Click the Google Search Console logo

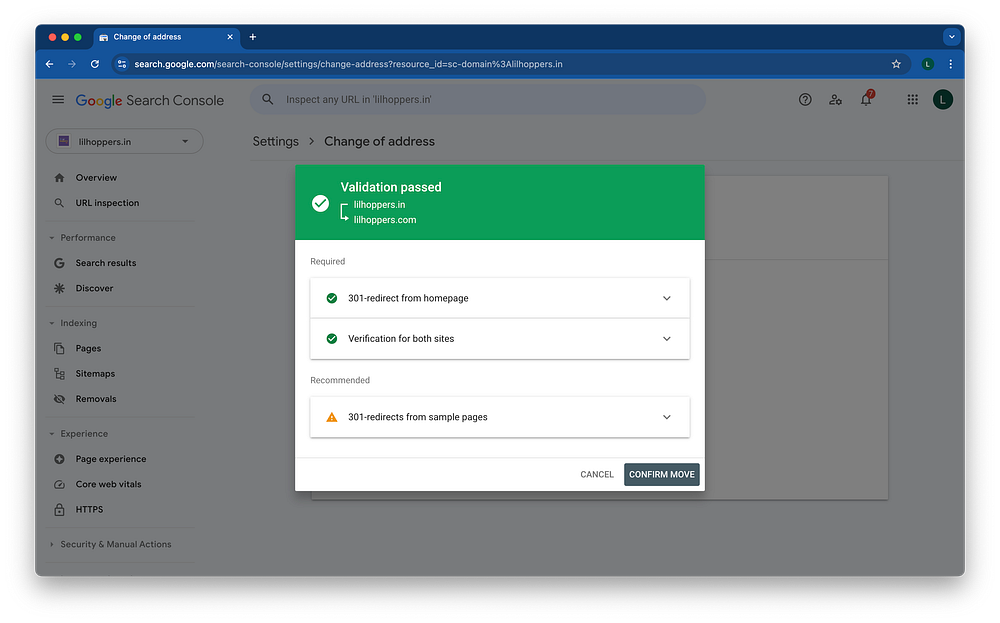(150, 100)
